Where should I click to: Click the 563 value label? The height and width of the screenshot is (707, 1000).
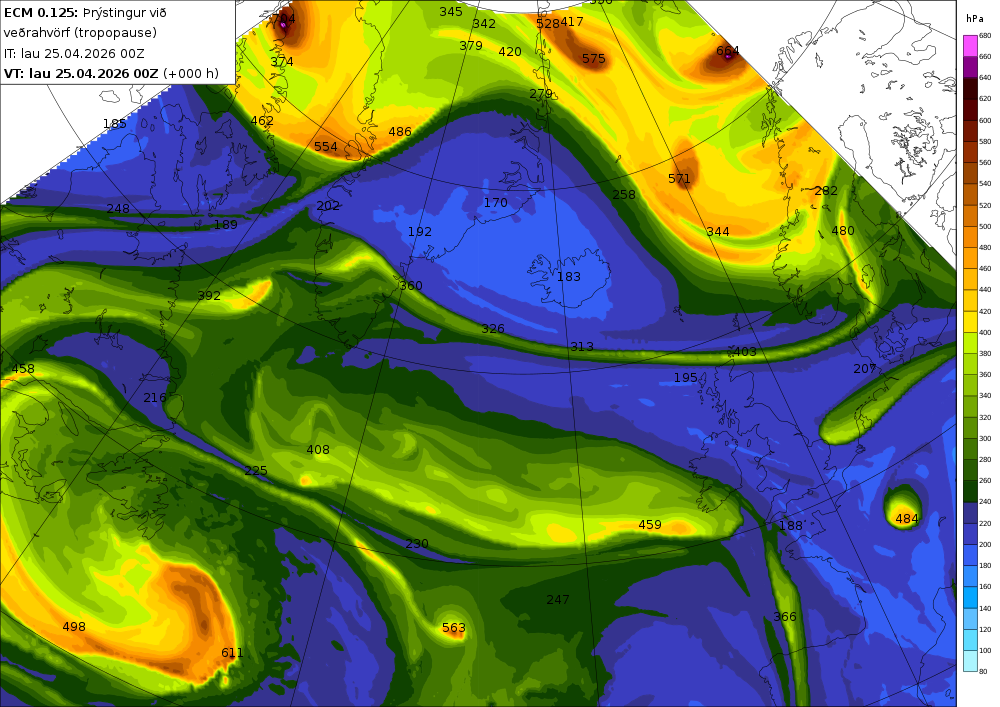[454, 628]
